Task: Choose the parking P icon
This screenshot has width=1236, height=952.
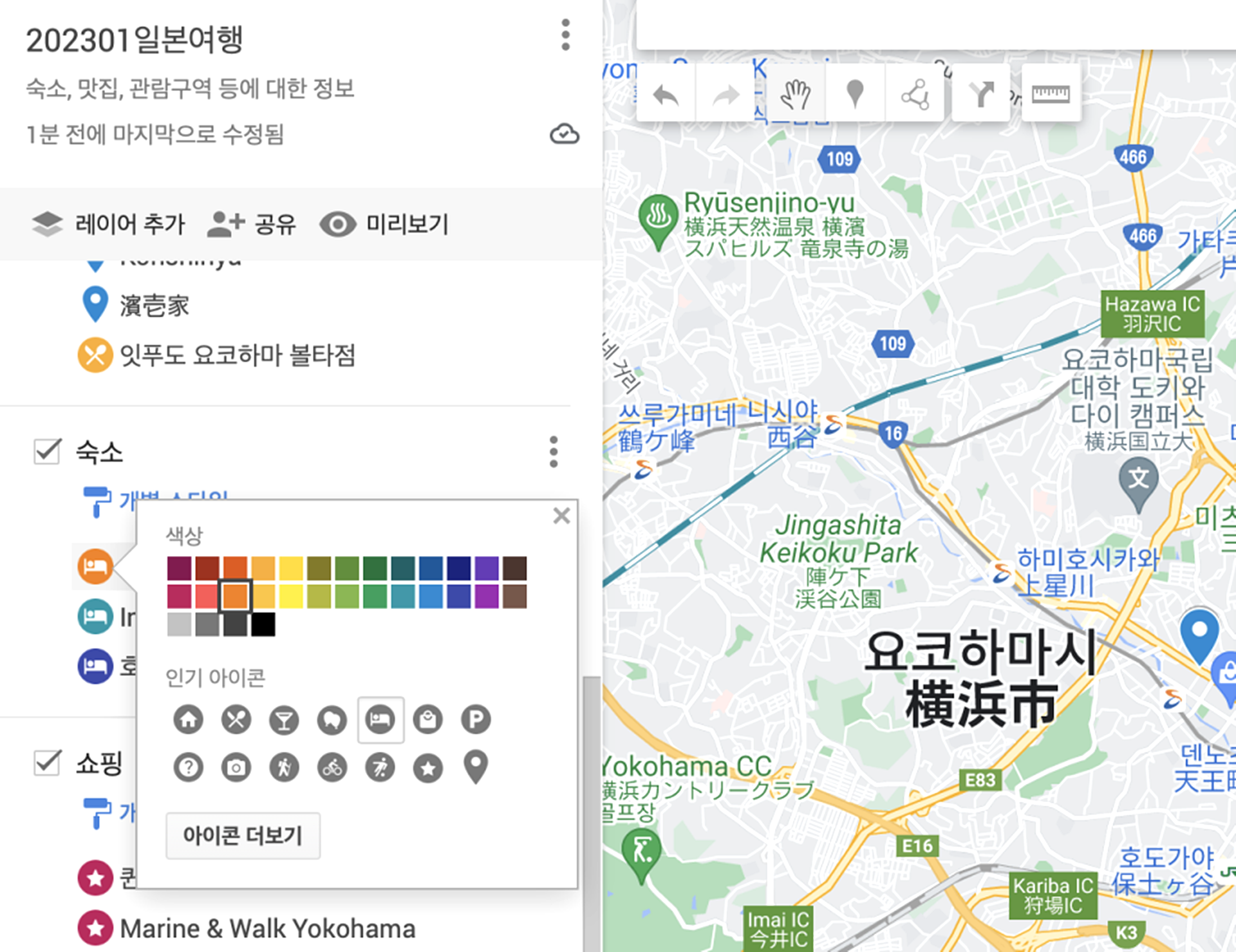Action: tap(476, 720)
